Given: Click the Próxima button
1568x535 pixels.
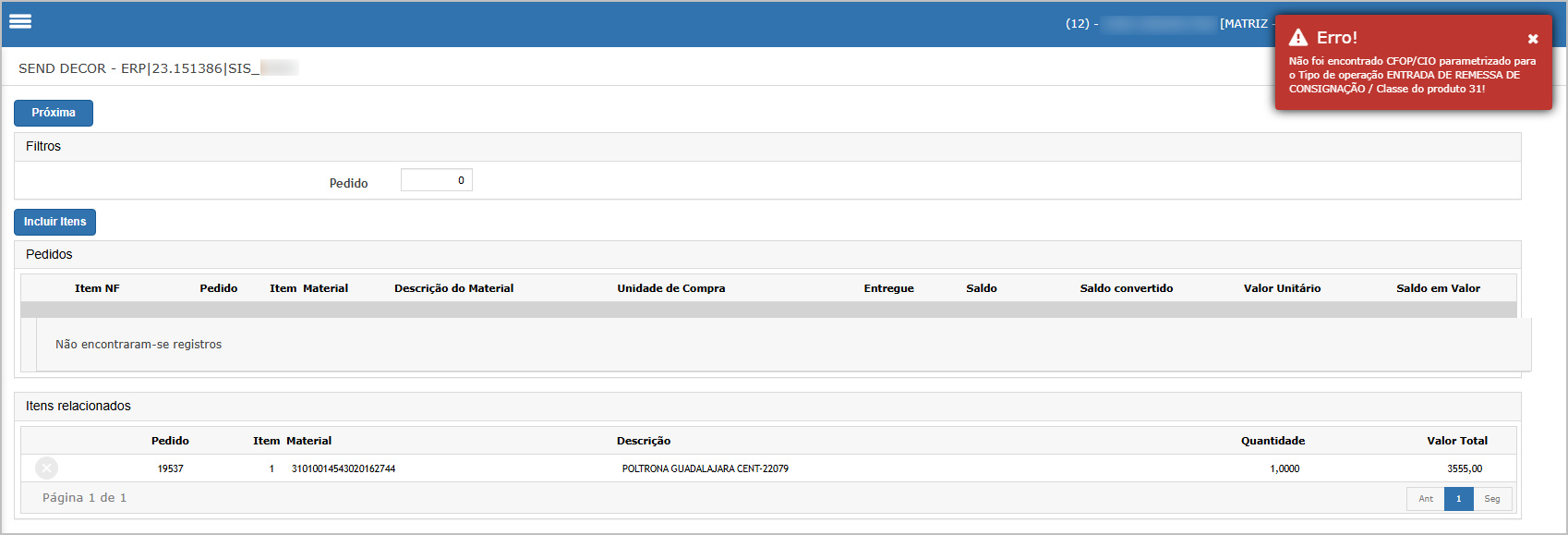Looking at the screenshot, I should click(54, 113).
